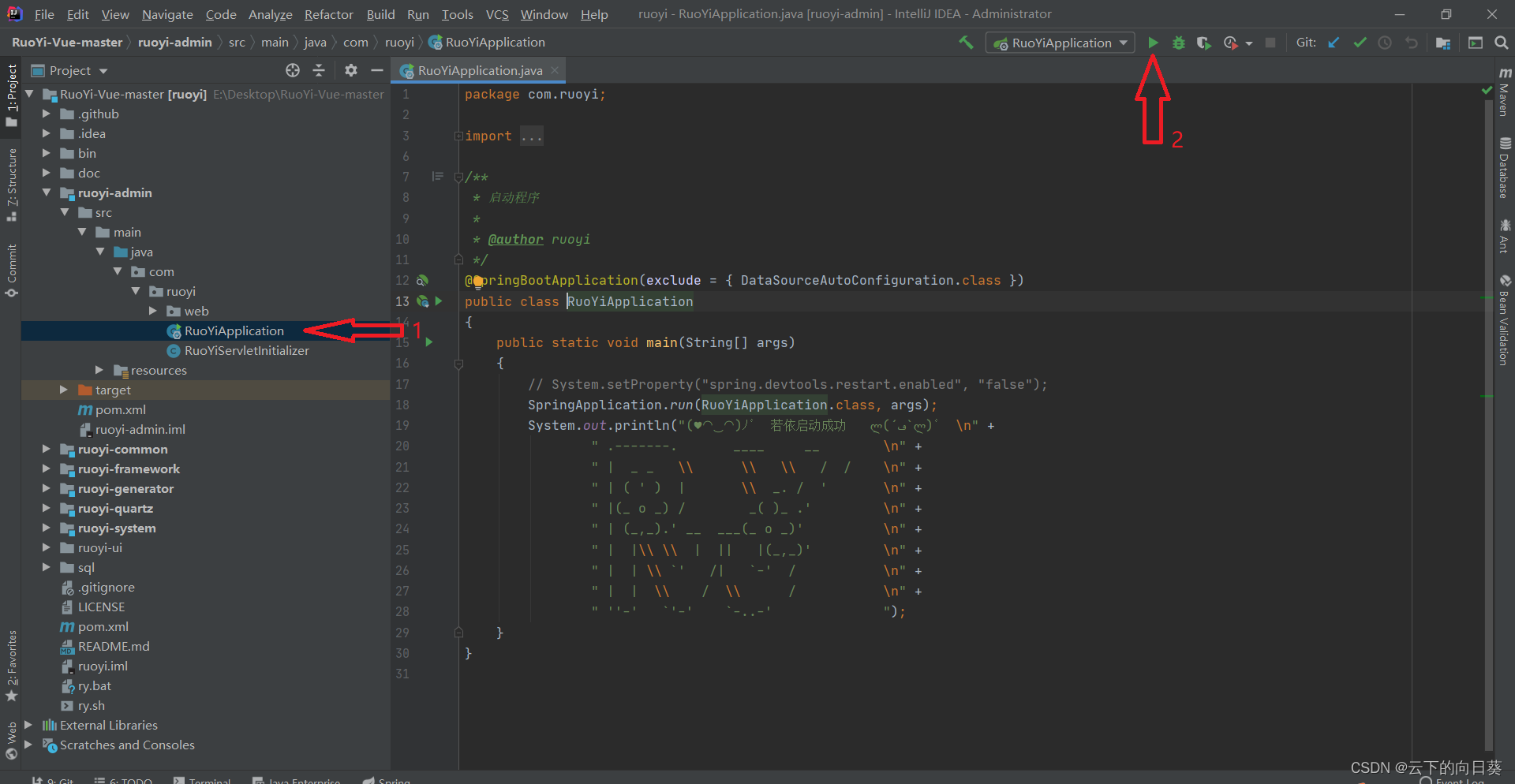Click the java breadcrumb segment

click(315, 42)
